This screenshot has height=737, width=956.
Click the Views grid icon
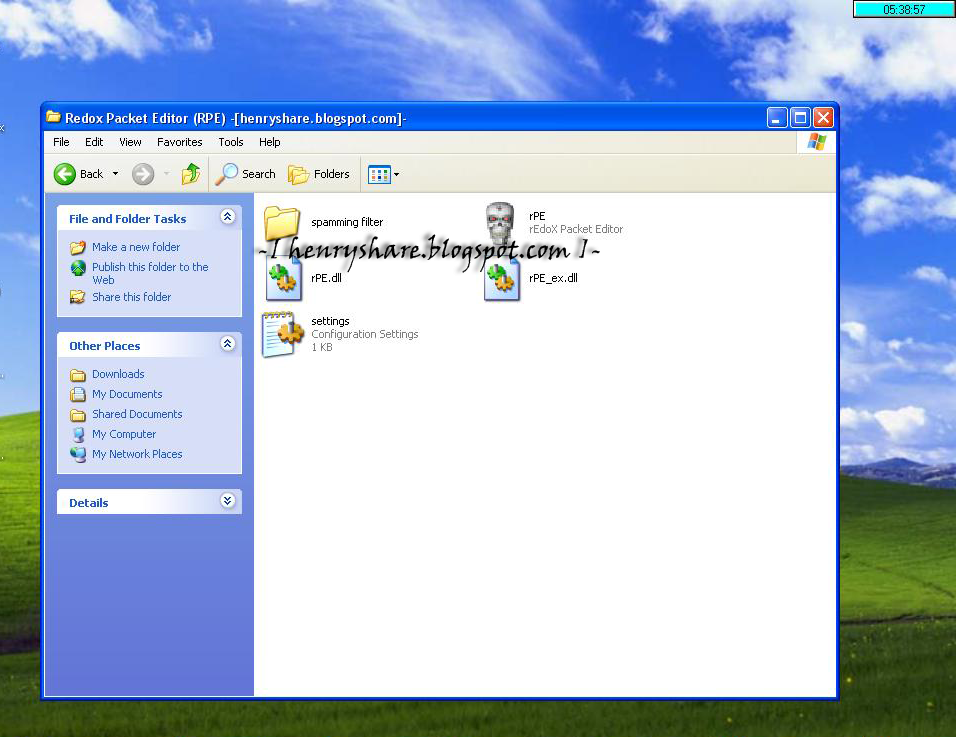tap(379, 174)
